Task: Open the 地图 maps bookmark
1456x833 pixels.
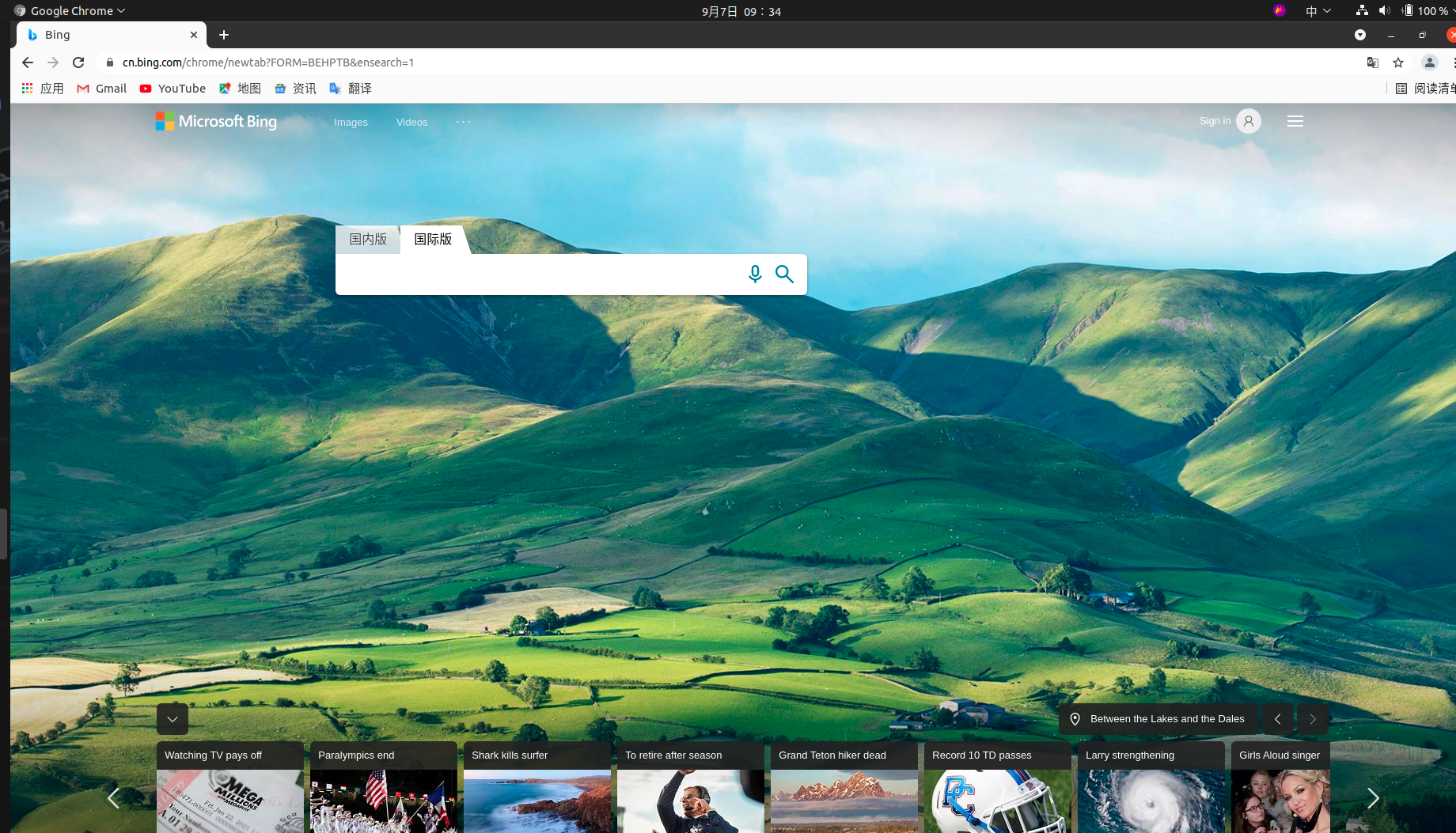Action: coord(240,89)
